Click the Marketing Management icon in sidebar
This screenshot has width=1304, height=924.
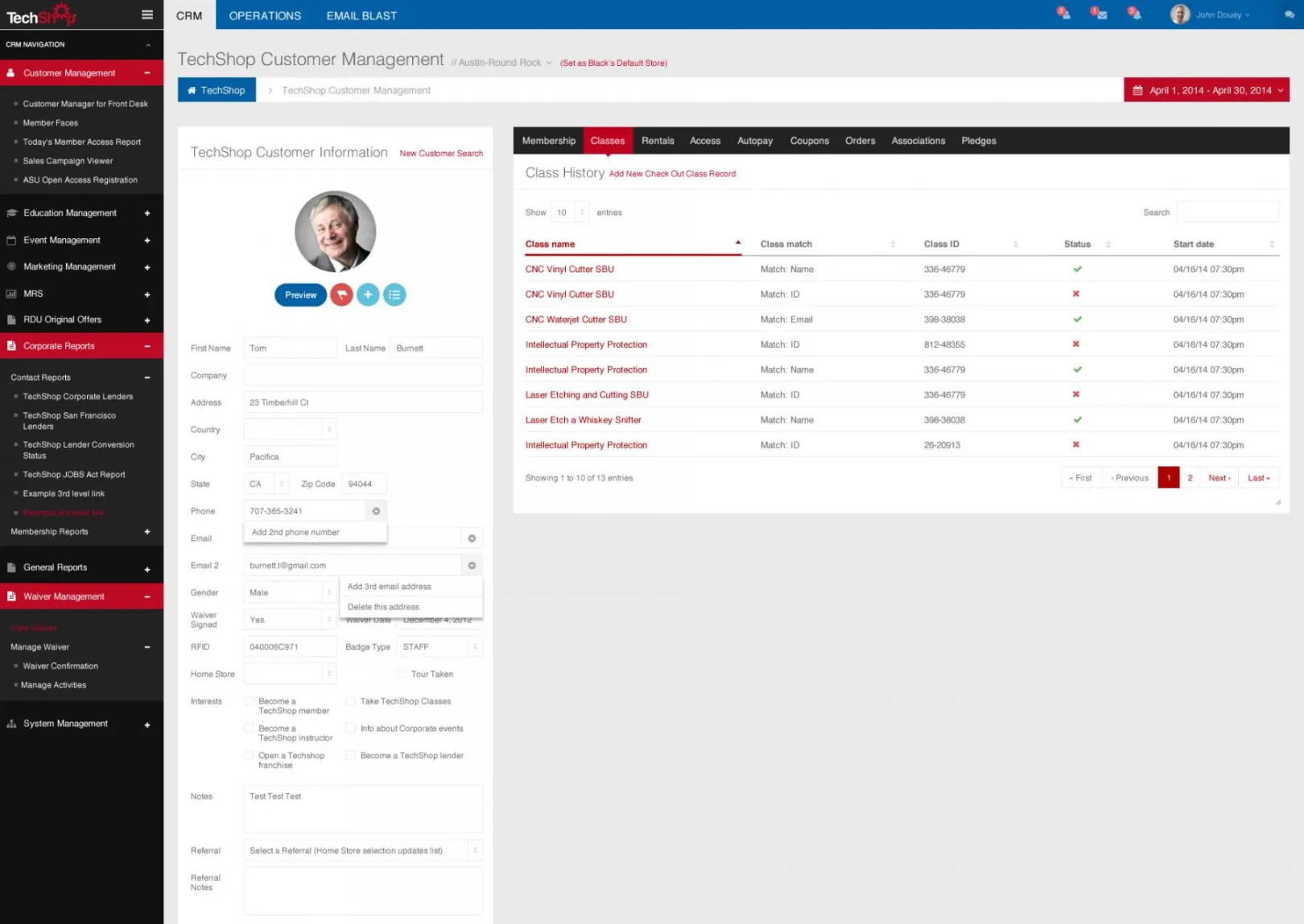[11, 266]
